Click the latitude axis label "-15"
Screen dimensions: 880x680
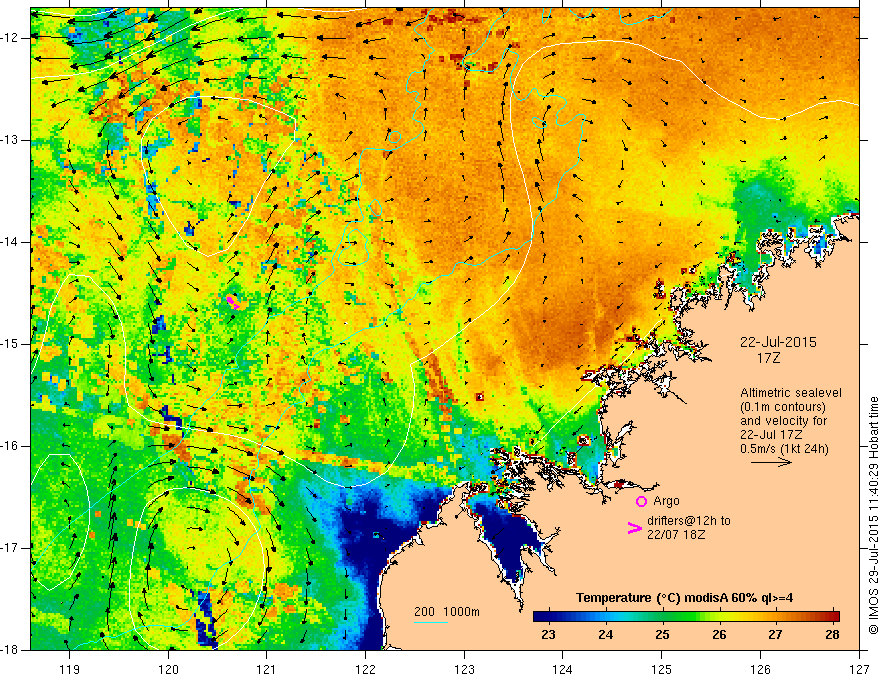point(11,344)
